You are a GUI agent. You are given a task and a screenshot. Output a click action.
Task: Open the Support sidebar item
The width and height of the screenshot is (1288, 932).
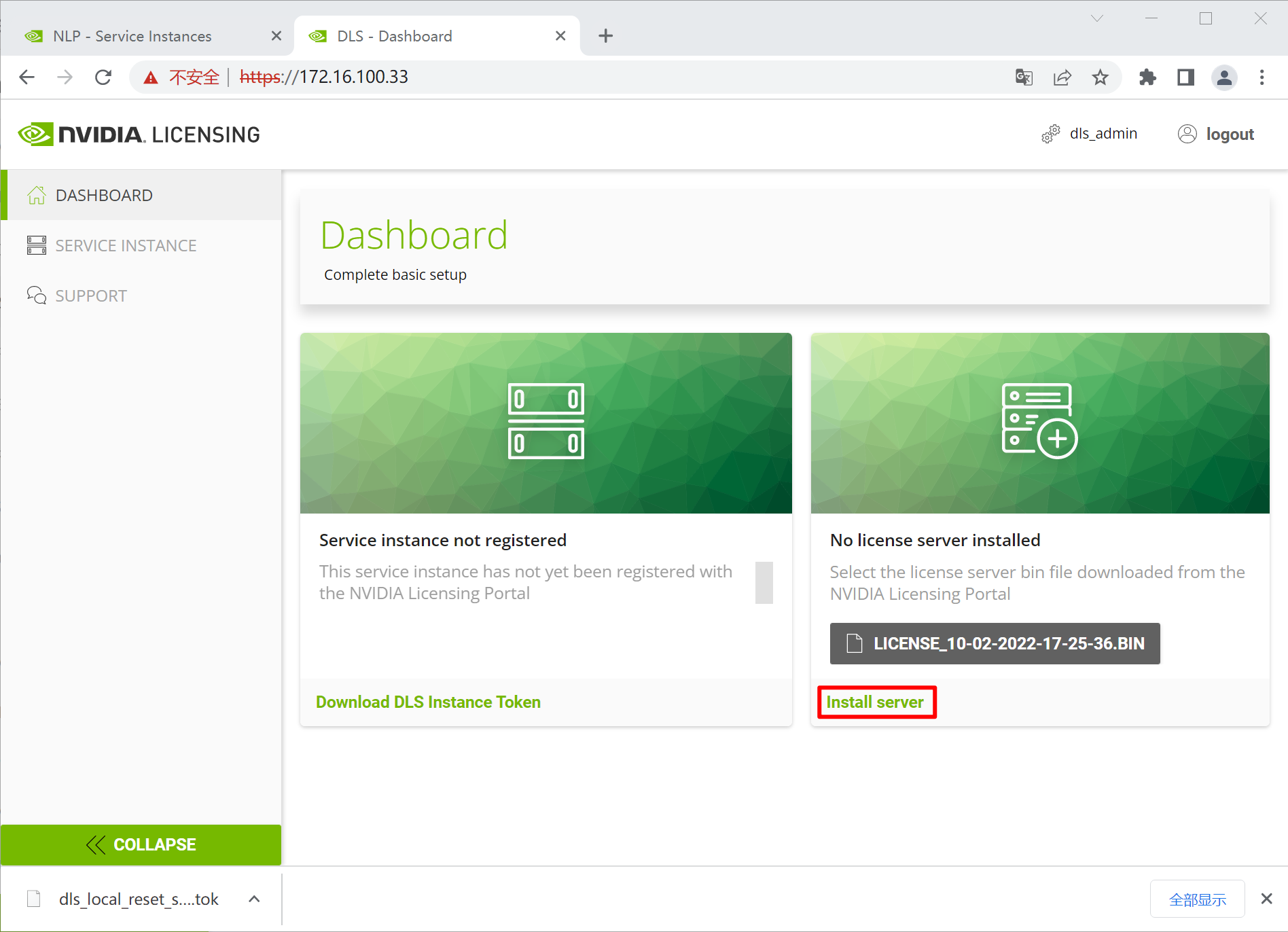point(91,295)
